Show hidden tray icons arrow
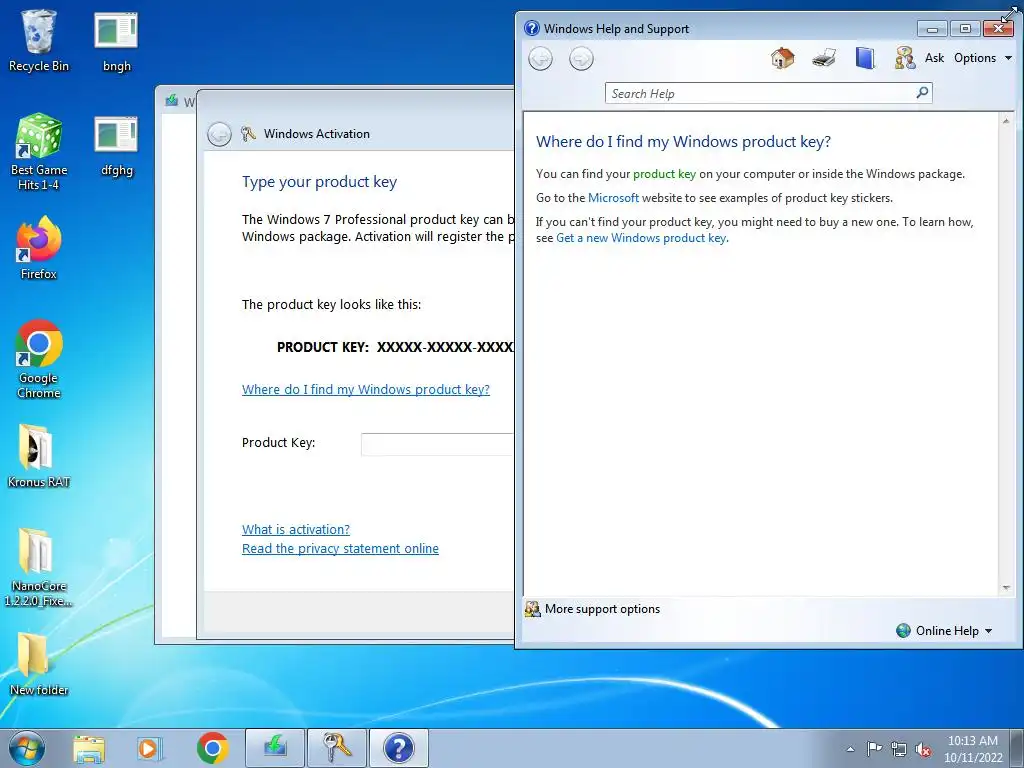 [x=850, y=749]
